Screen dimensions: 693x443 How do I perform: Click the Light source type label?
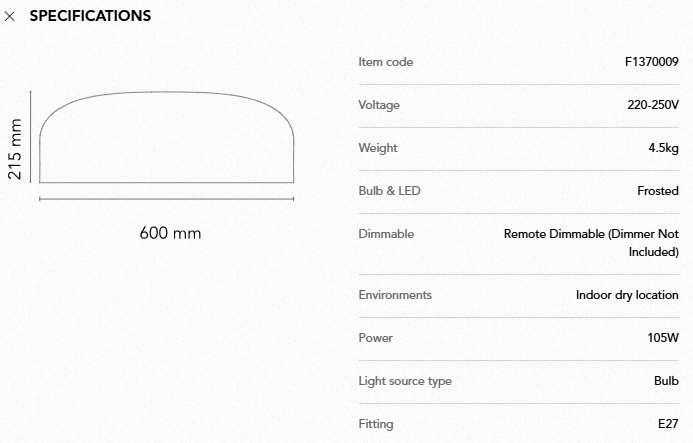click(x=405, y=381)
